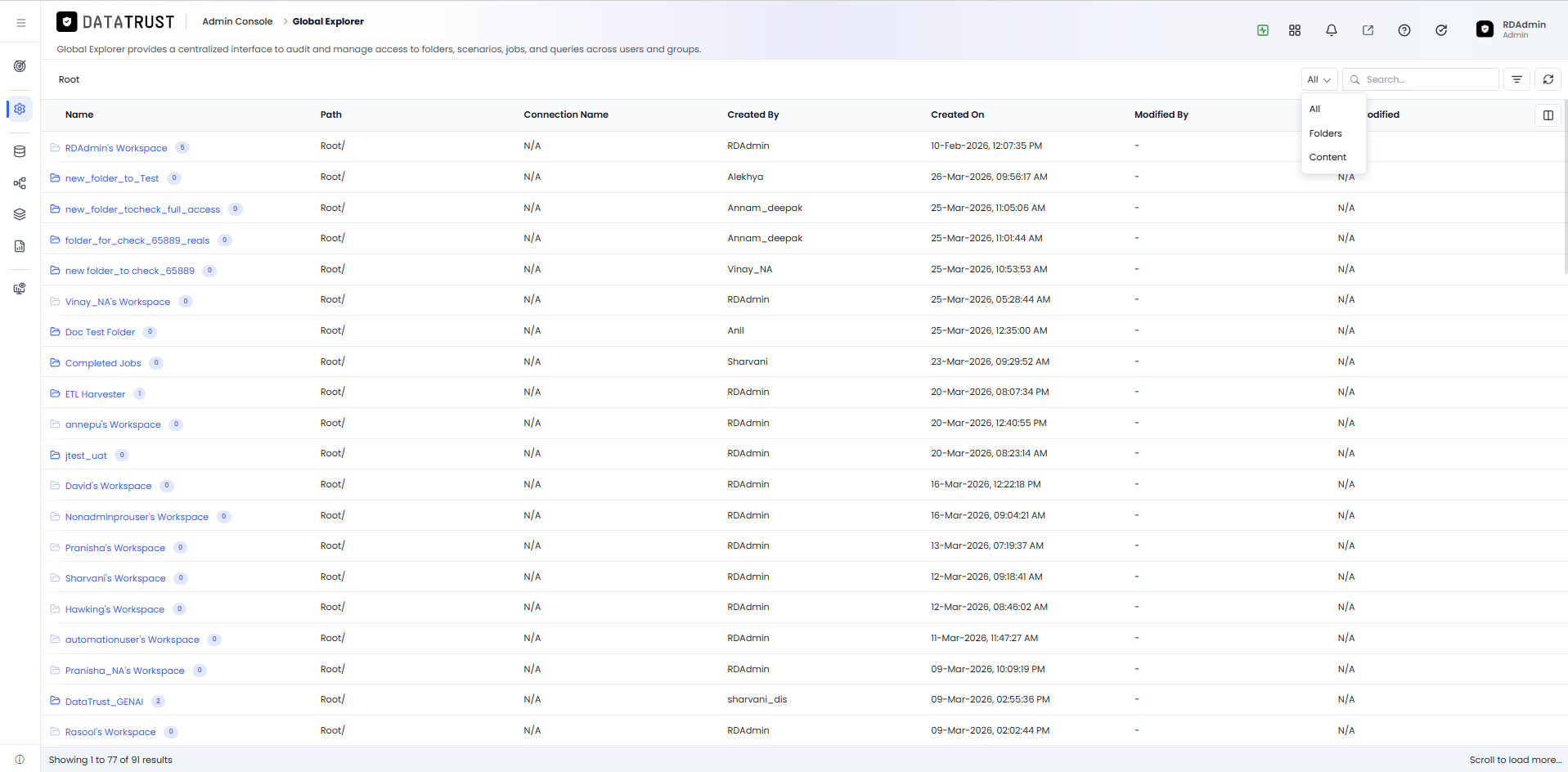Image resolution: width=1568 pixels, height=772 pixels.
Task: Click 'Showing 1 to 77 of 91 results'
Action: pyautogui.click(x=110, y=760)
